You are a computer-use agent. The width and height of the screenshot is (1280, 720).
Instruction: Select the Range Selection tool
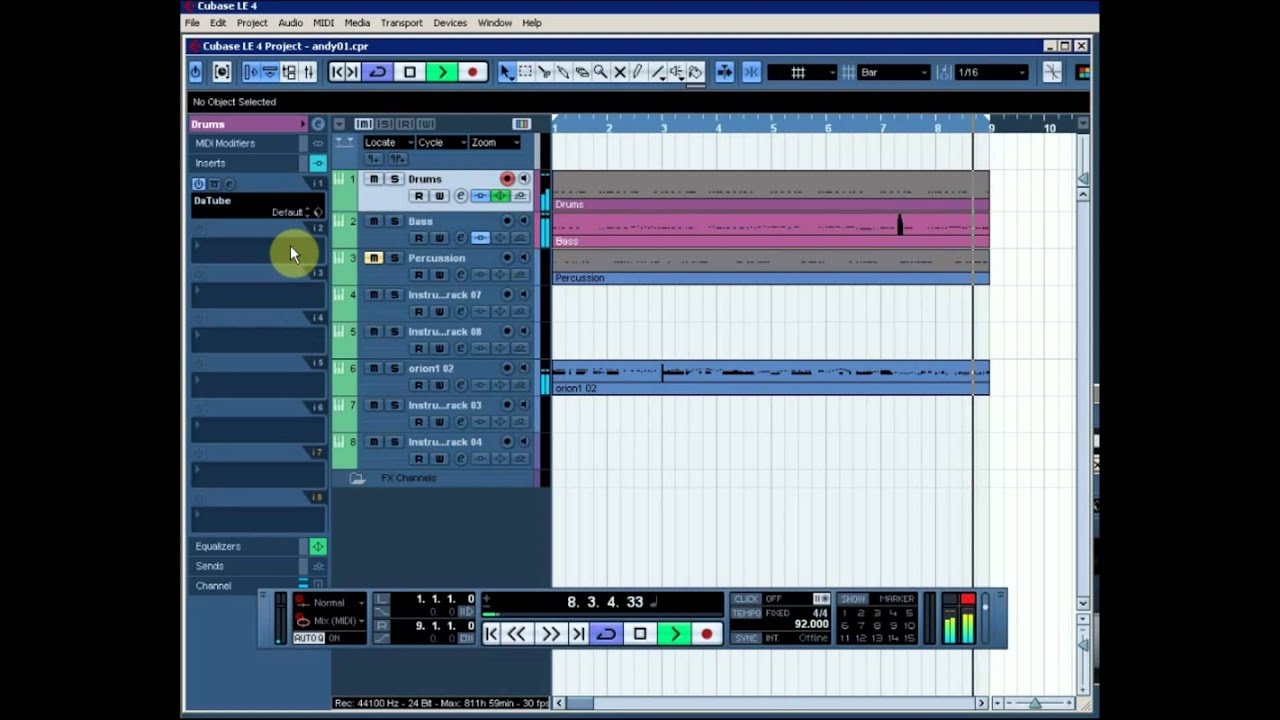pos(525,72)
